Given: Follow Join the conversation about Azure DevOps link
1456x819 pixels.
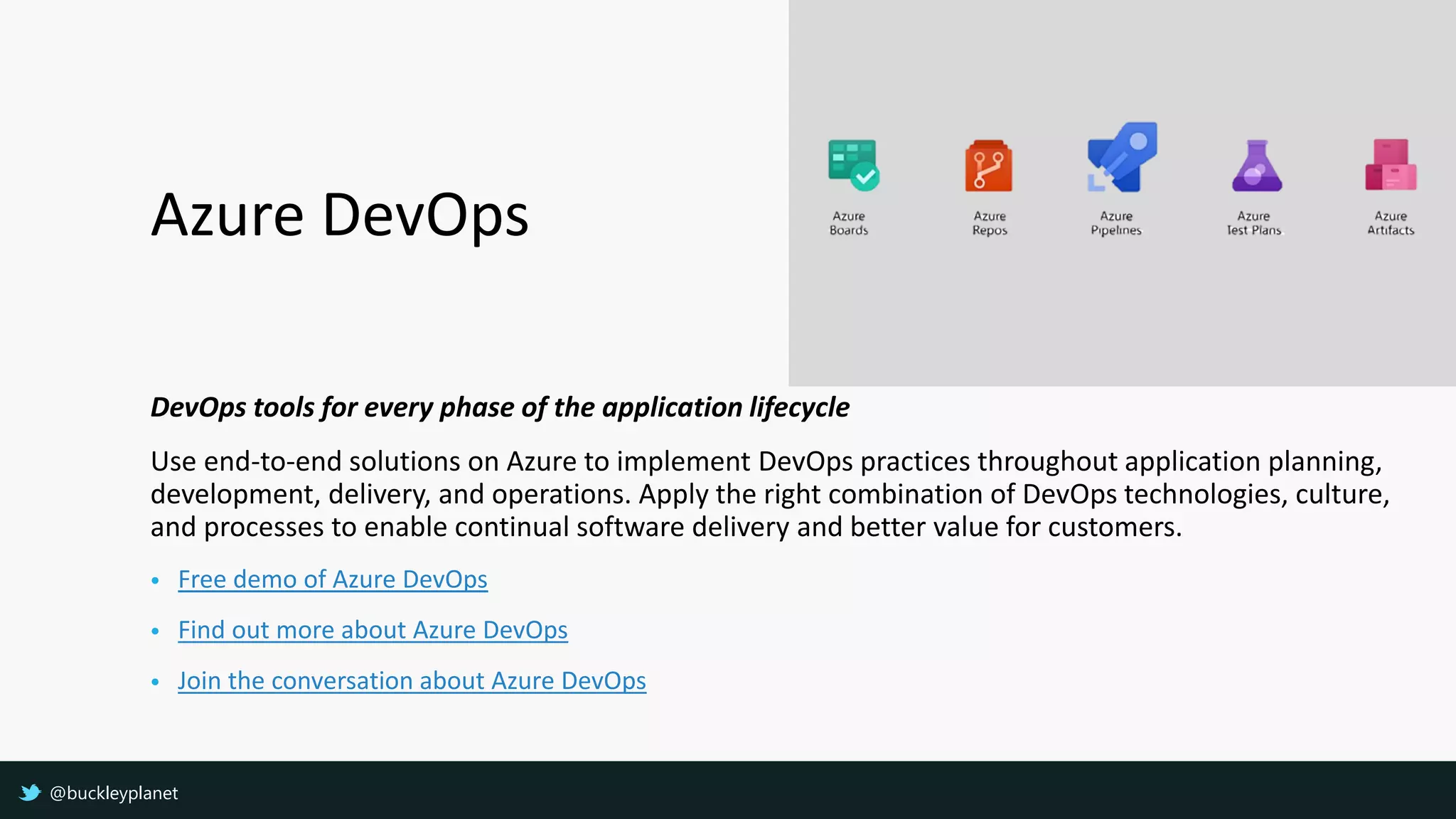Looking at the screenshot, I should [412, 681].
